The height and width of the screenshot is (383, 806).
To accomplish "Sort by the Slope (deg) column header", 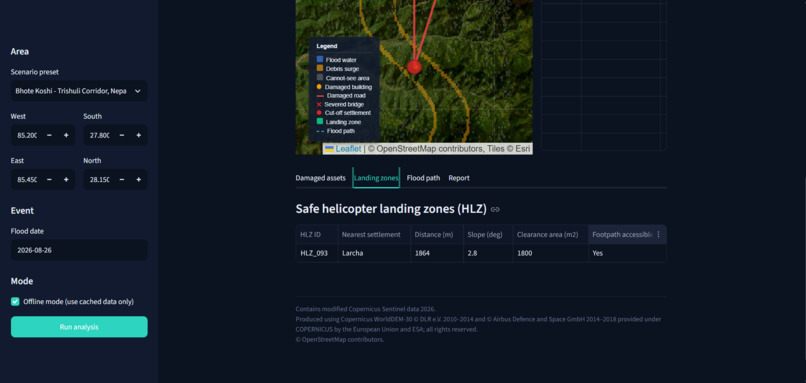I will 488,234.
